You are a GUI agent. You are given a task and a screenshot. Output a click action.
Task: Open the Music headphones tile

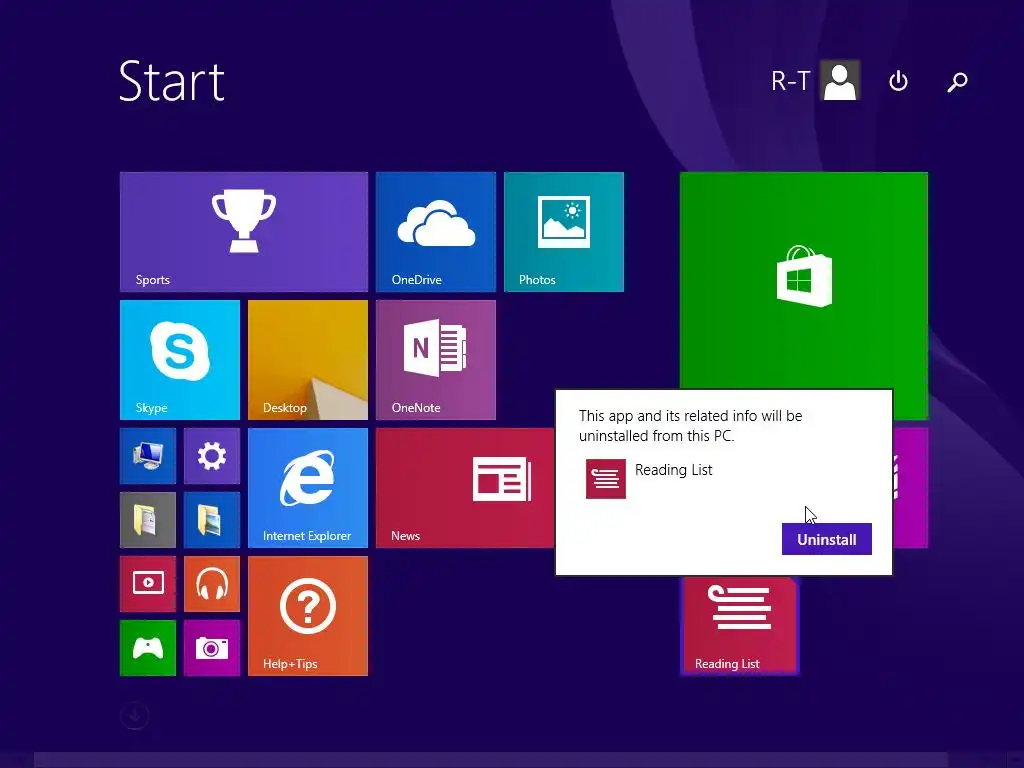212,584
